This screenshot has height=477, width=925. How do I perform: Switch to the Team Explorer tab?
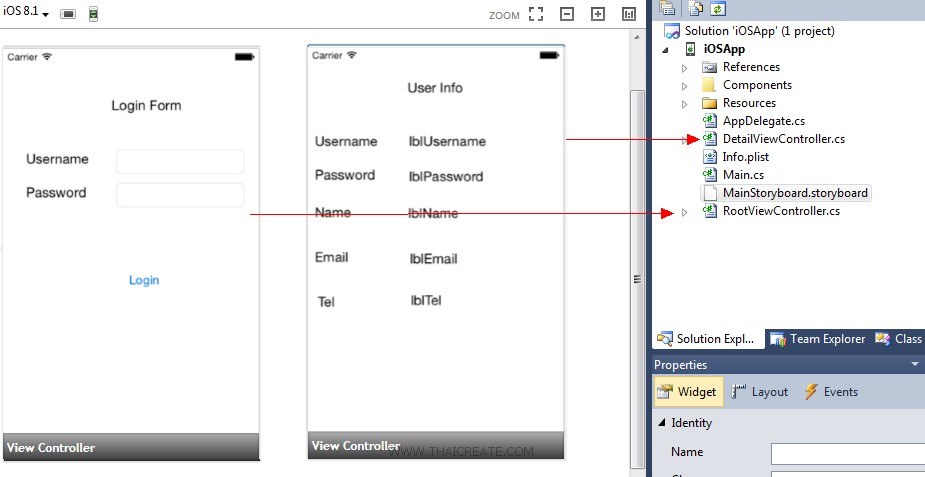tap(818, 339)
